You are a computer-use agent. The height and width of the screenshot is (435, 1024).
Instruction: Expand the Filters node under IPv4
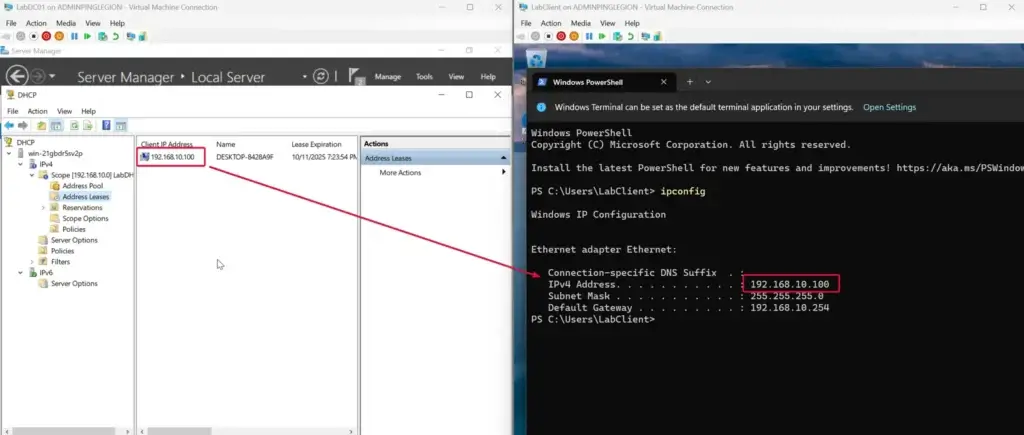32,262
